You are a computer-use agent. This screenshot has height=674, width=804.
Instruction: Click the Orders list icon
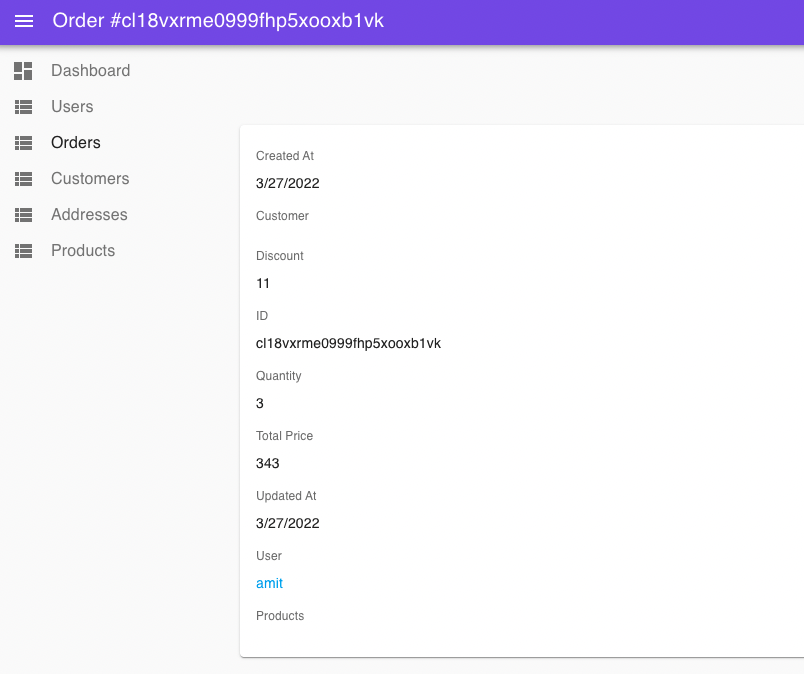[22, 142]
